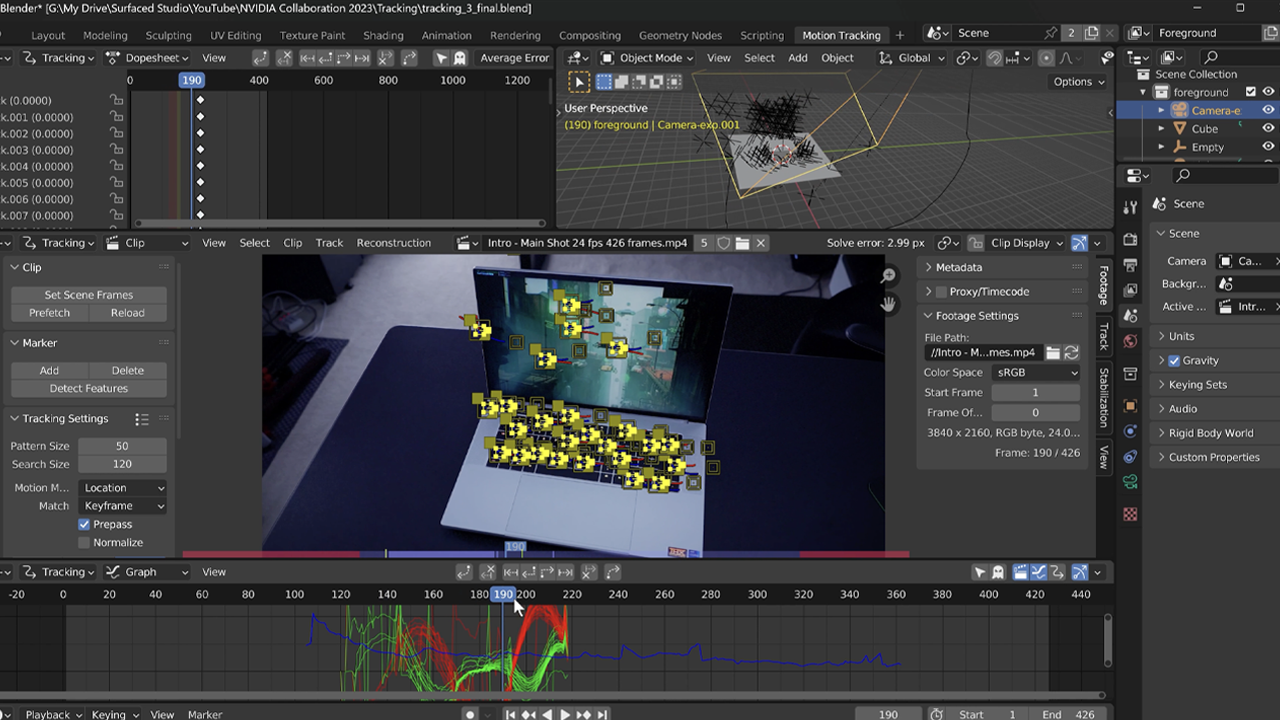Open Match Keyframe dropdown
Image resolution: width=1280 pixels, height=720 pixels.
click(122, 506)
